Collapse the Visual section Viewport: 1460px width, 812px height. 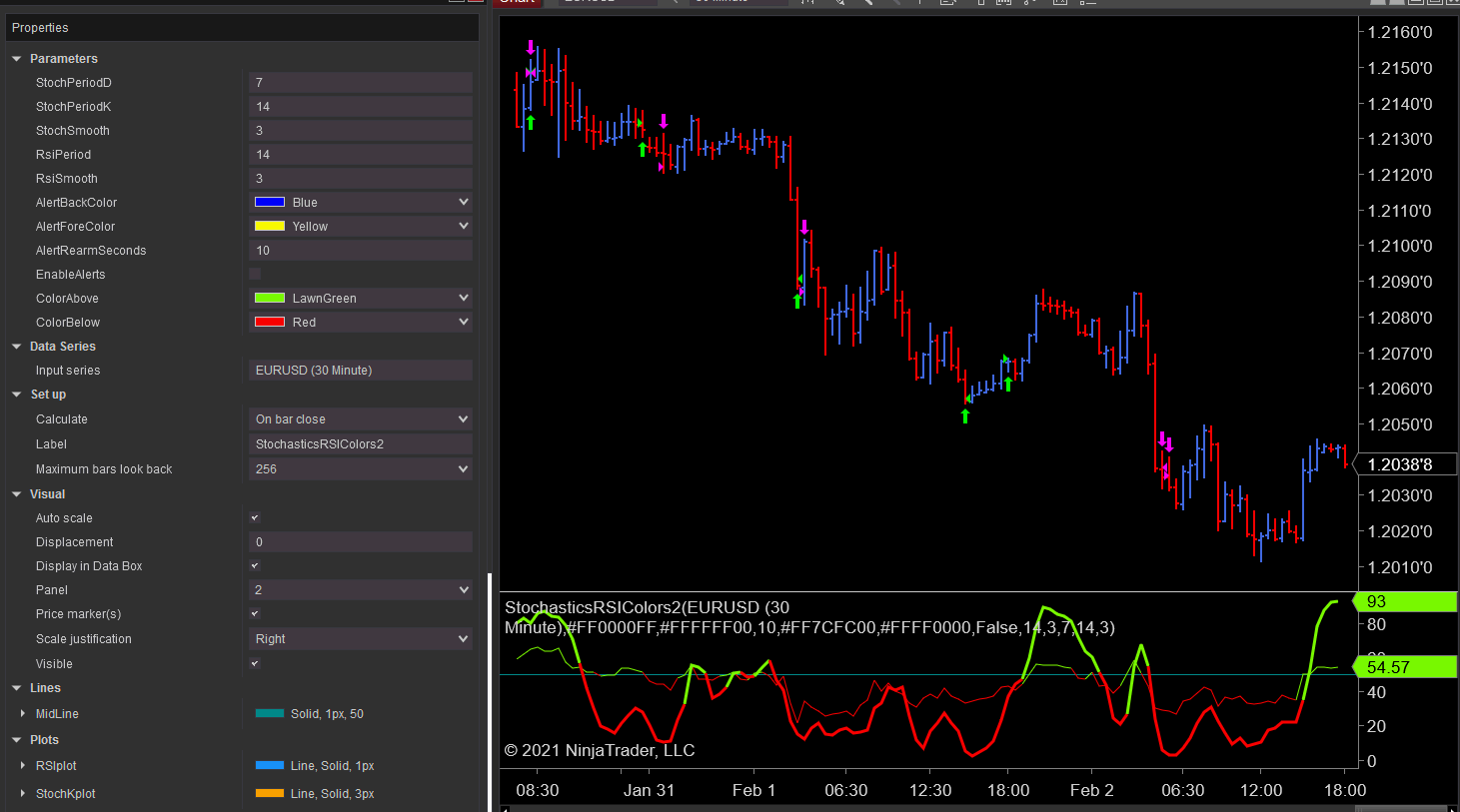[17, 494]
